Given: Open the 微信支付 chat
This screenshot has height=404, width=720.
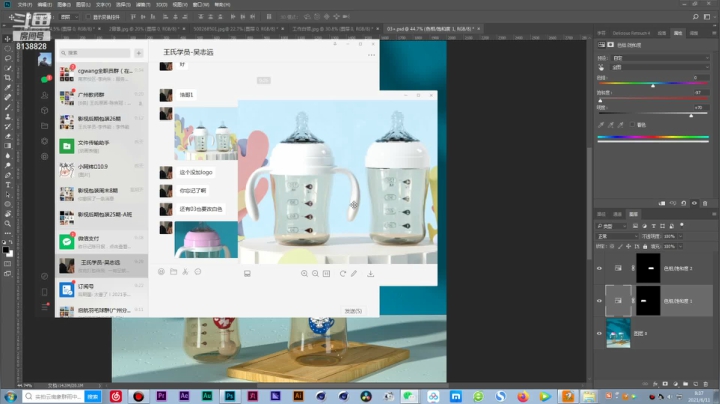Looking at the screenshot, I should (x=101, y=242).
